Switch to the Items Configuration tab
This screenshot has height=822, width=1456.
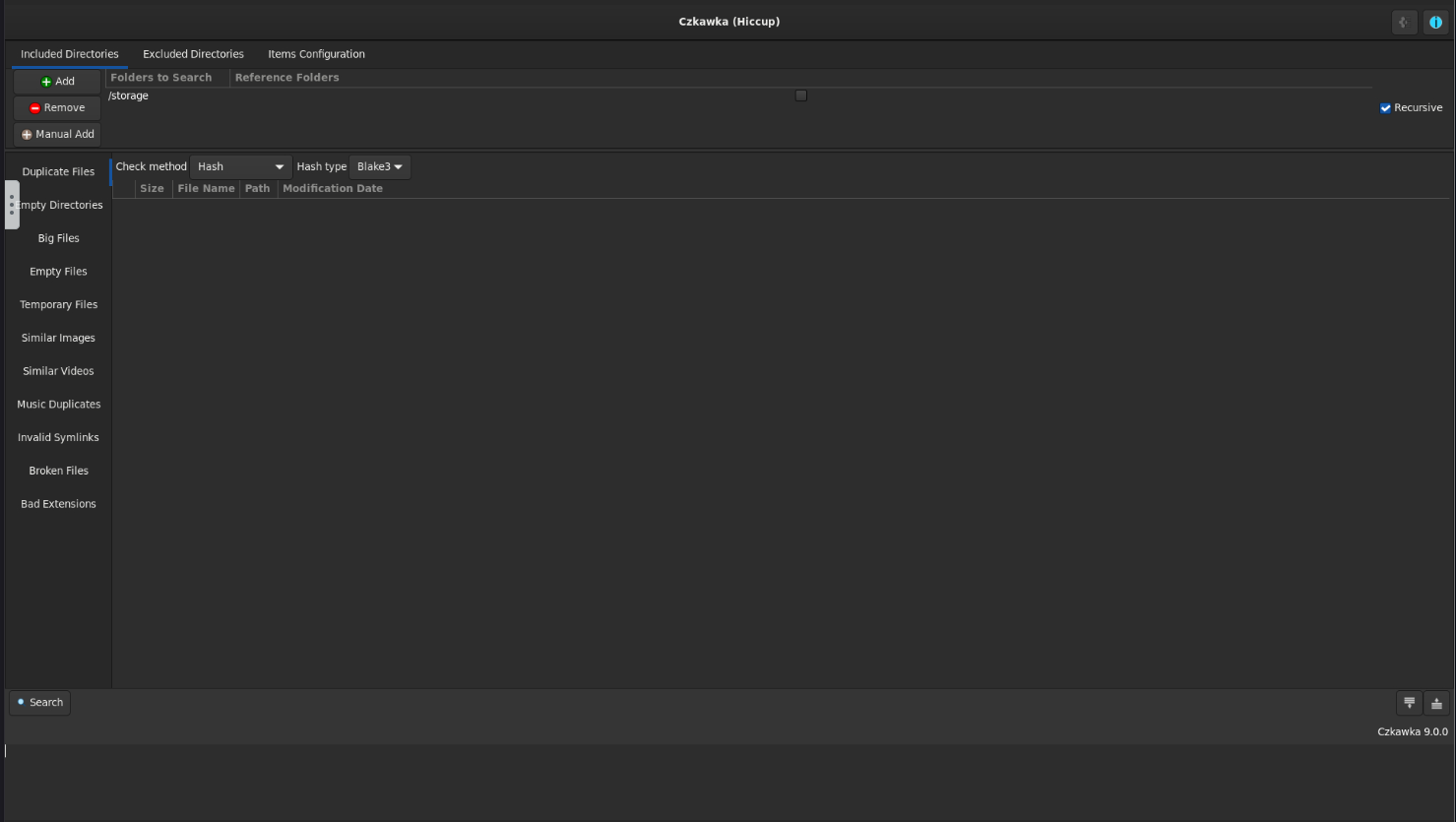316,54
